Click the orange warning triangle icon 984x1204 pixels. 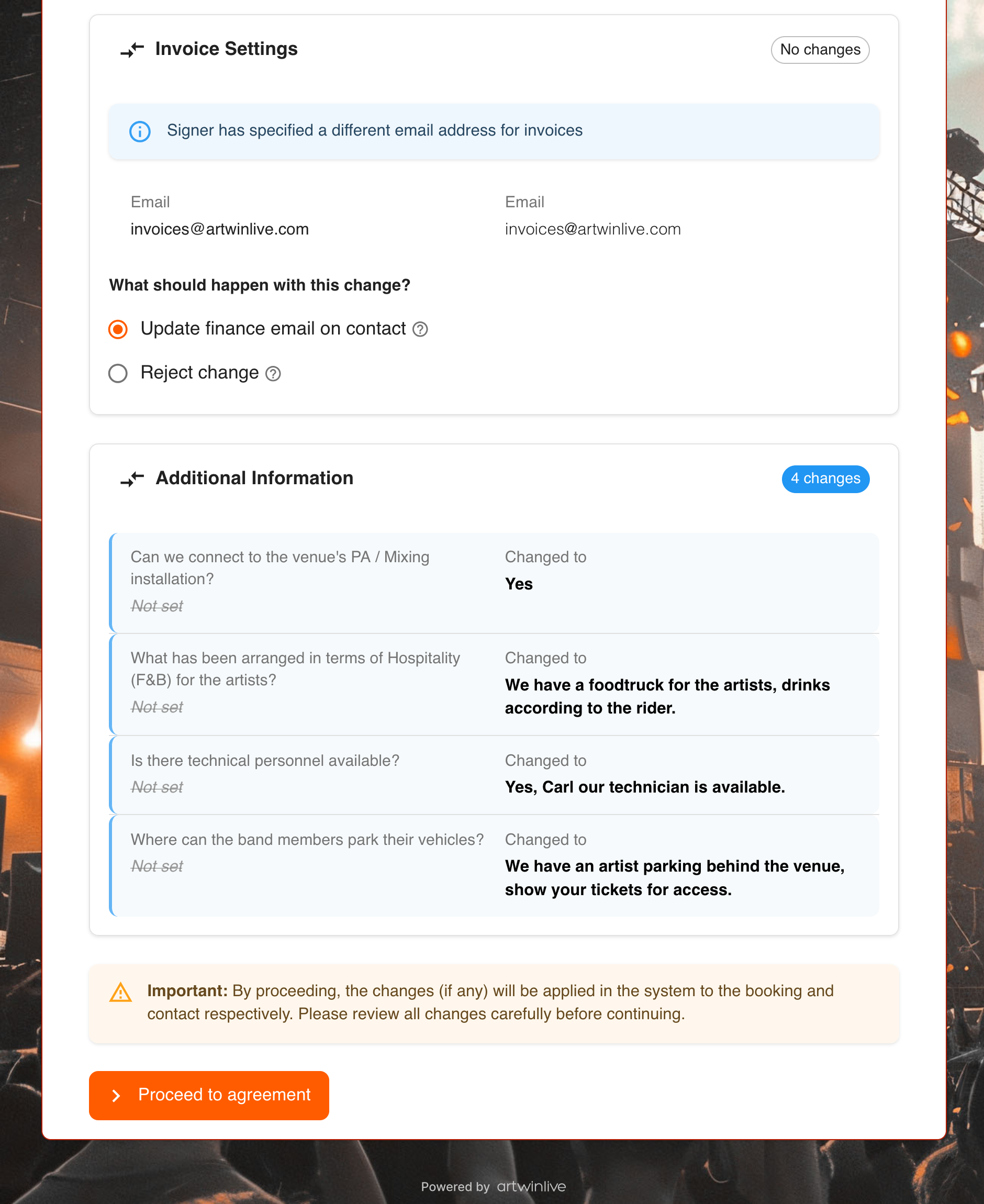pos(121,993)
